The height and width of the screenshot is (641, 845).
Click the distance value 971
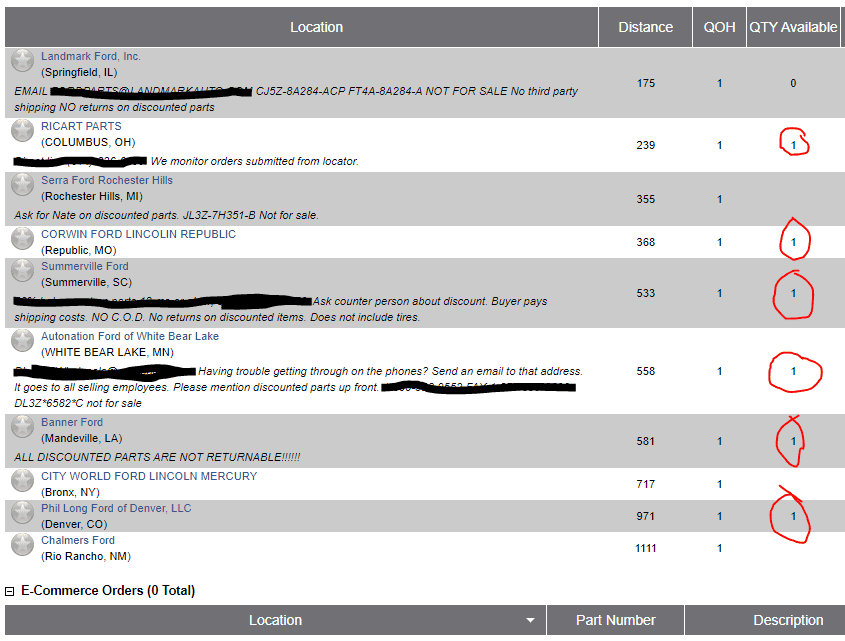645,516
